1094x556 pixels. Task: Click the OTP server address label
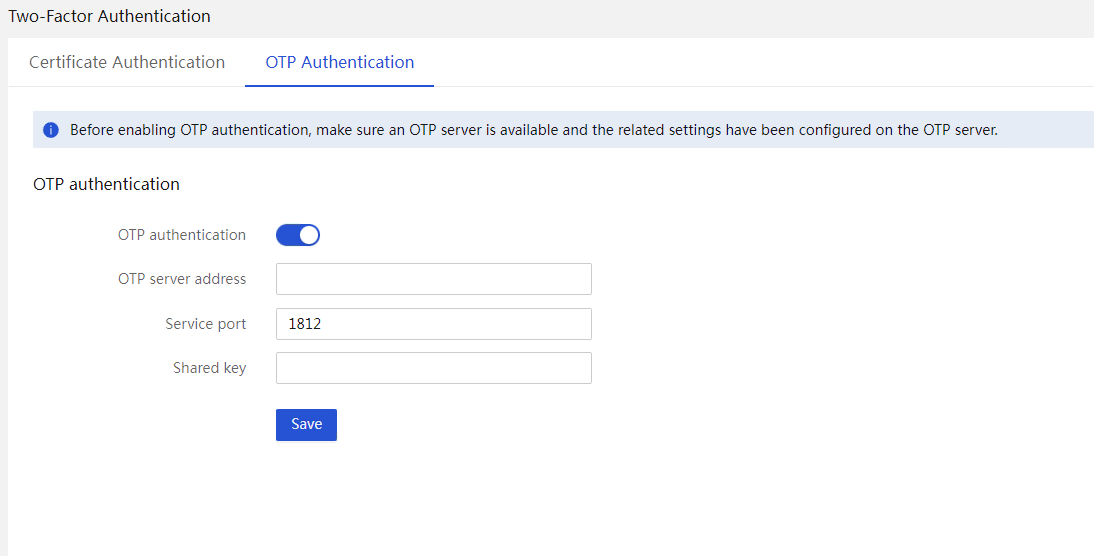(182, 279)
